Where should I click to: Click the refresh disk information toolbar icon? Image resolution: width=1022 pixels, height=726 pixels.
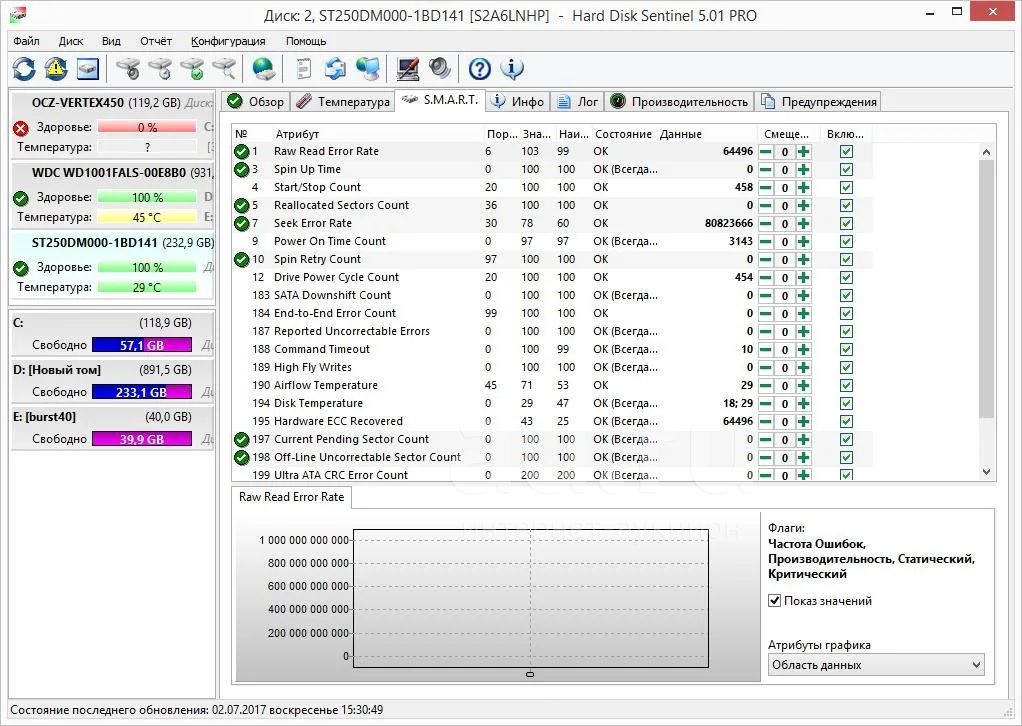click(24, 68)
